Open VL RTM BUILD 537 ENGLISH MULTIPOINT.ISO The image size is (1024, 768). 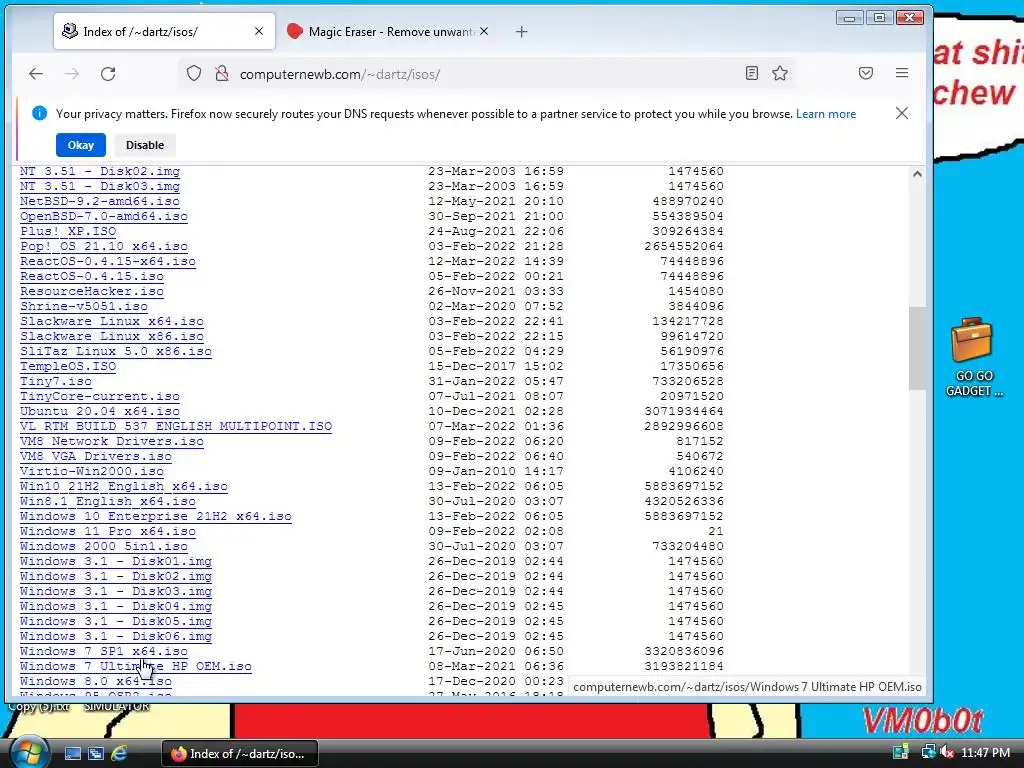(x=176, y=426)
